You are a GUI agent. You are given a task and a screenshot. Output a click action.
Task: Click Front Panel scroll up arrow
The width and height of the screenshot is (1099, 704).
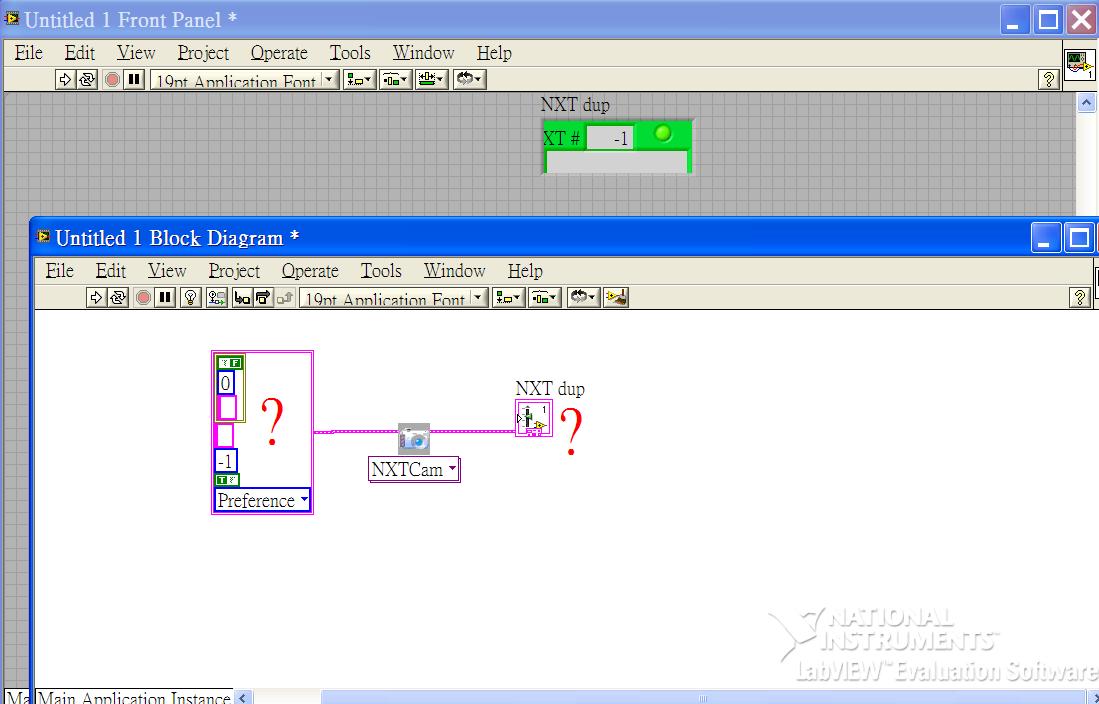click(1086, 104)
